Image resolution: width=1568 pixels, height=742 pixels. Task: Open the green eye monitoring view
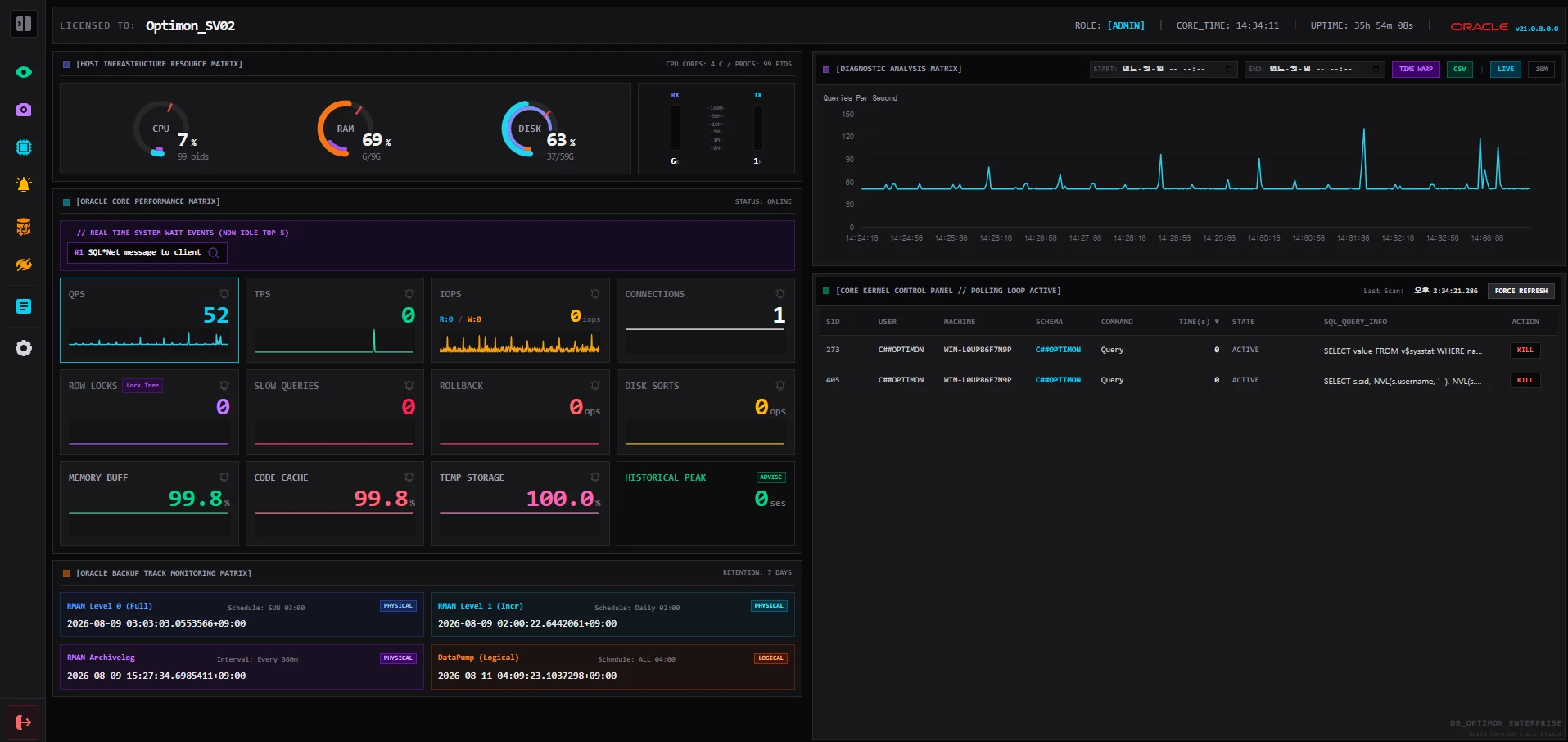(x=24, y=72)
